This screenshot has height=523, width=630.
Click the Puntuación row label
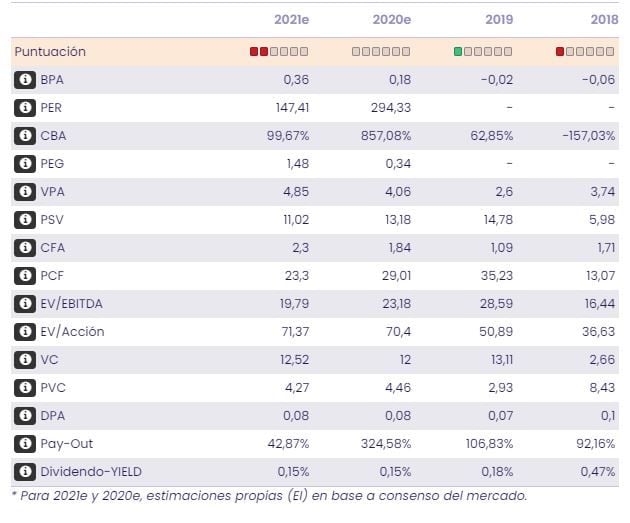50,51
